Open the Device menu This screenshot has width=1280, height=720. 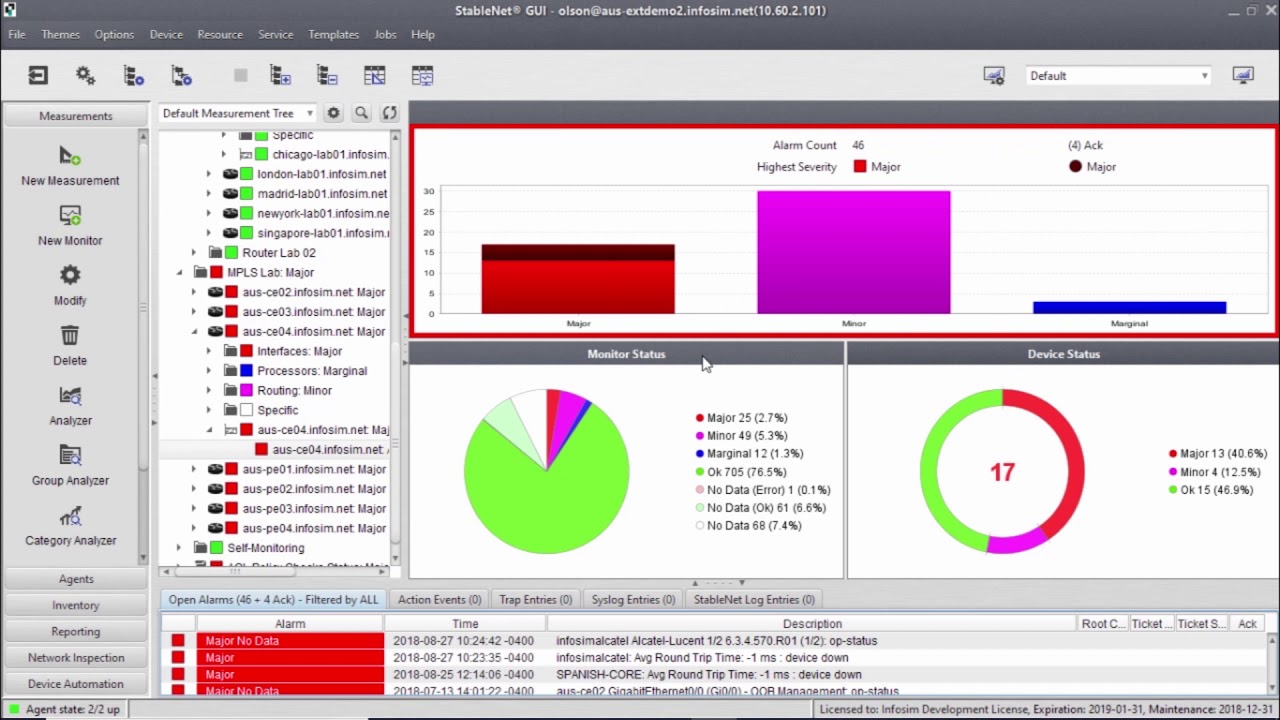(166, 34)
